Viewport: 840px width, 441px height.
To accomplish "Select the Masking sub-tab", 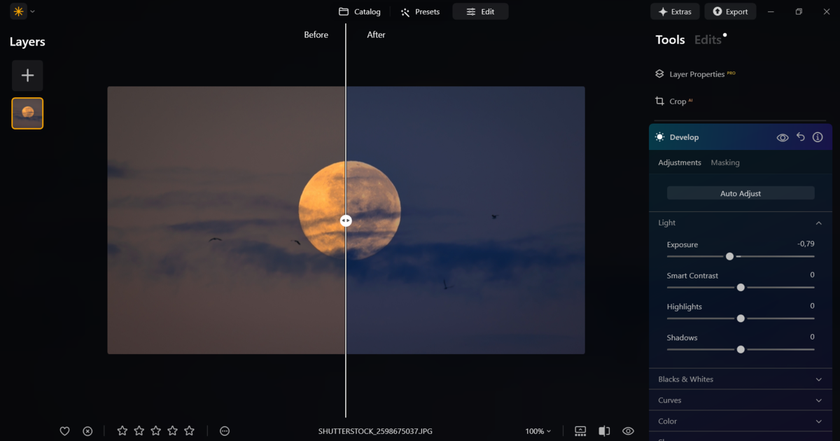I will click(725, 162).
